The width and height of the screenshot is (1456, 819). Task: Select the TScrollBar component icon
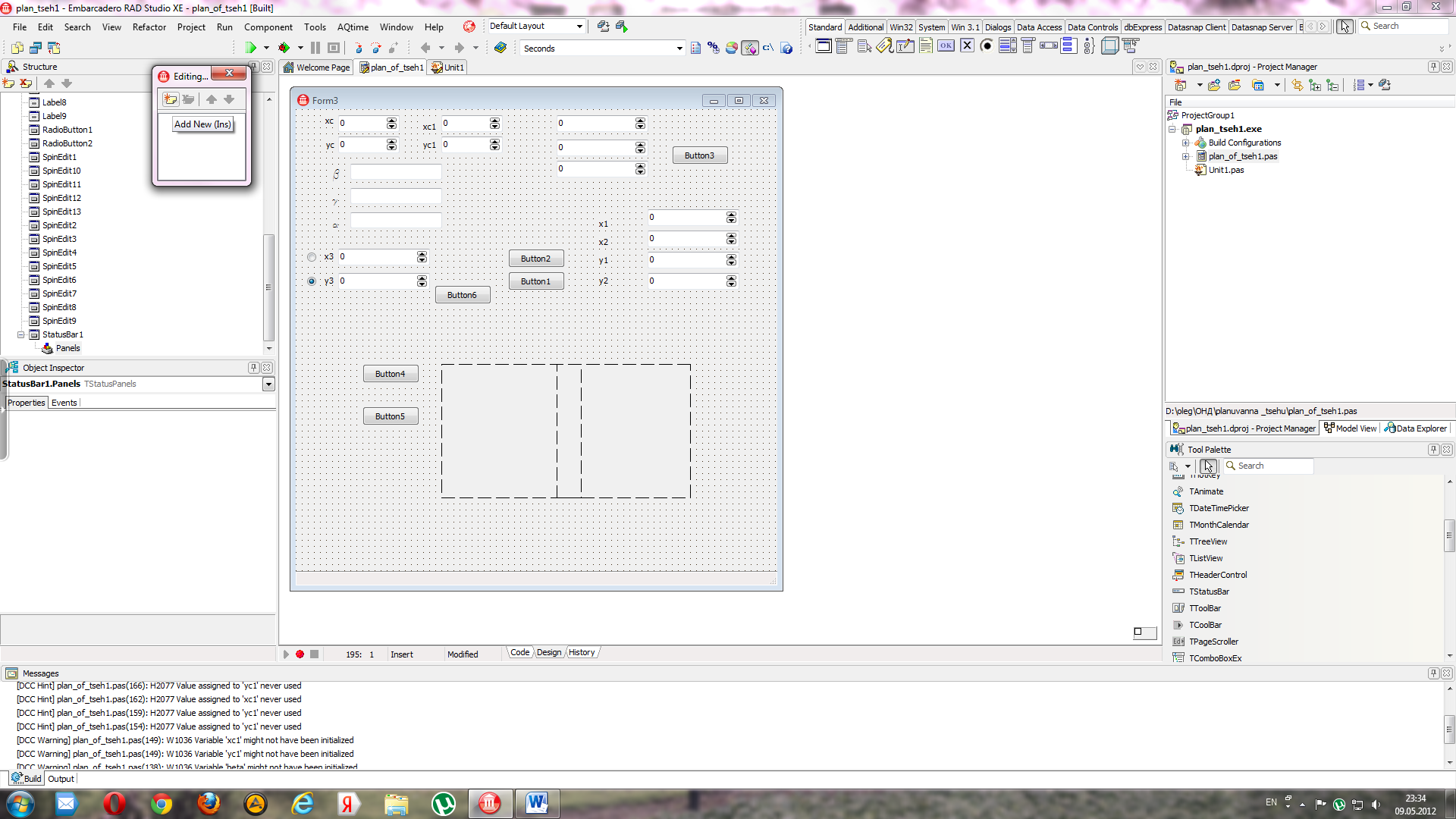(x=1049, y=46)
